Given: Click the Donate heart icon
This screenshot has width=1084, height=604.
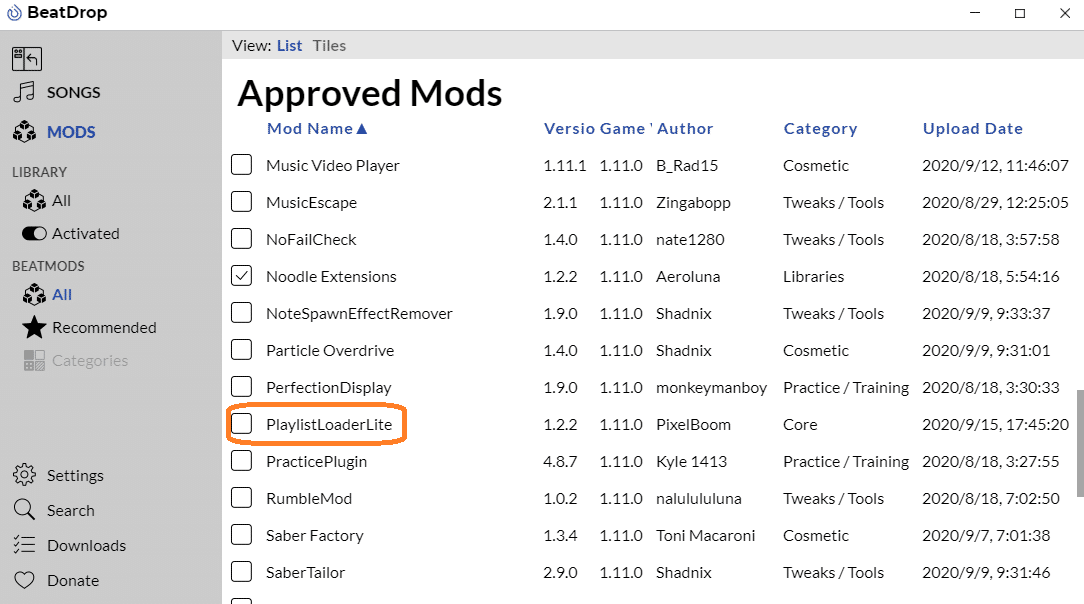Looking at the screenshot, I should tap(24, 580).
